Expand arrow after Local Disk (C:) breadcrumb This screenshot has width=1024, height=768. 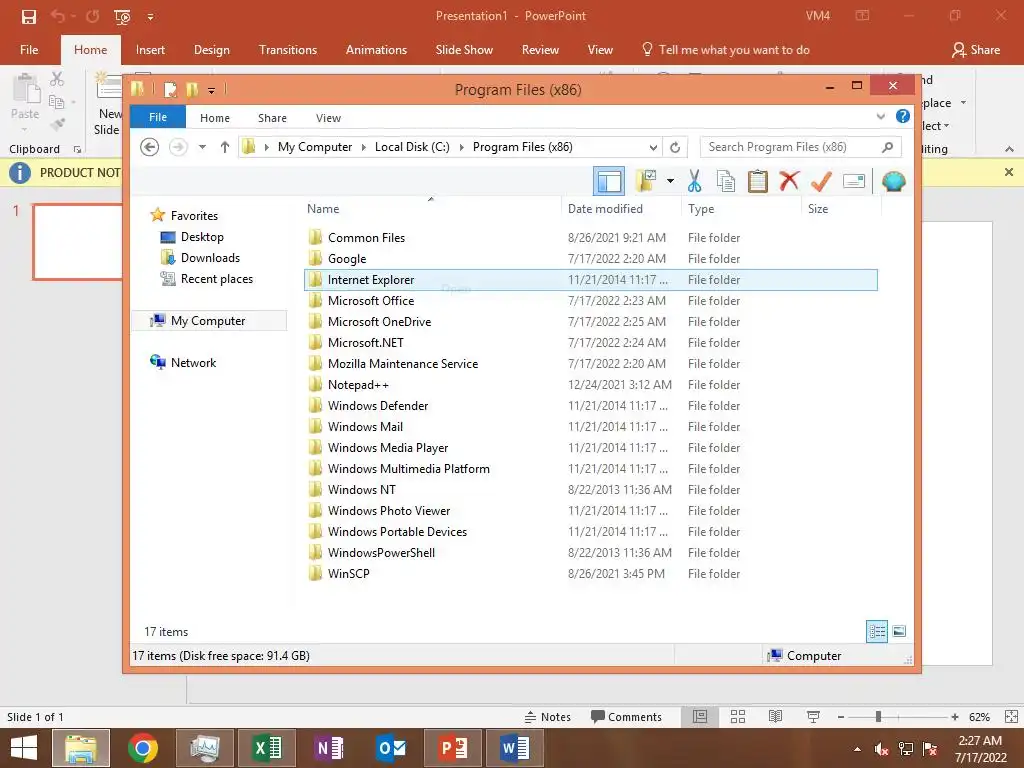pyautogui.click(x=462, y=147)
